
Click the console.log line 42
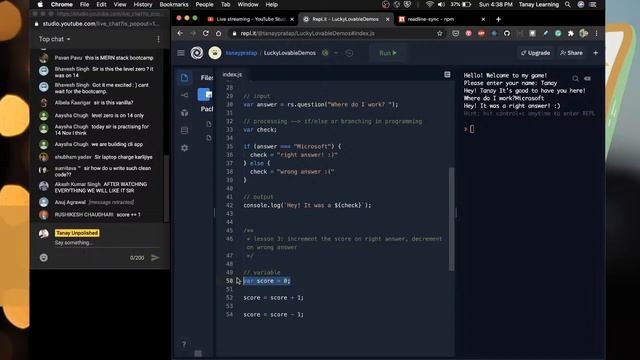pyautogui.click(x=307, y=205)
